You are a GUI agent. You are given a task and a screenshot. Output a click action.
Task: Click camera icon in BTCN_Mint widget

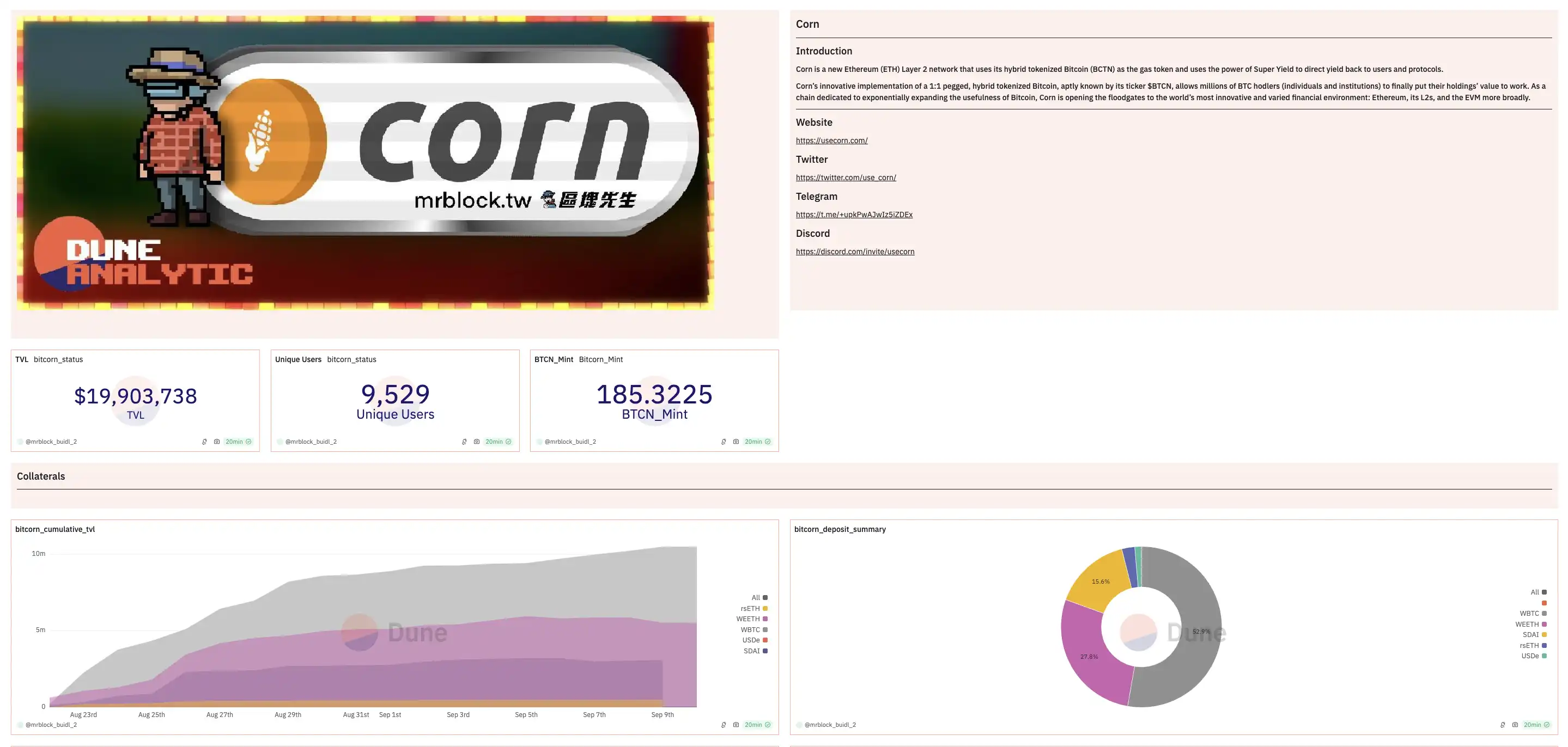coord(736,442)
